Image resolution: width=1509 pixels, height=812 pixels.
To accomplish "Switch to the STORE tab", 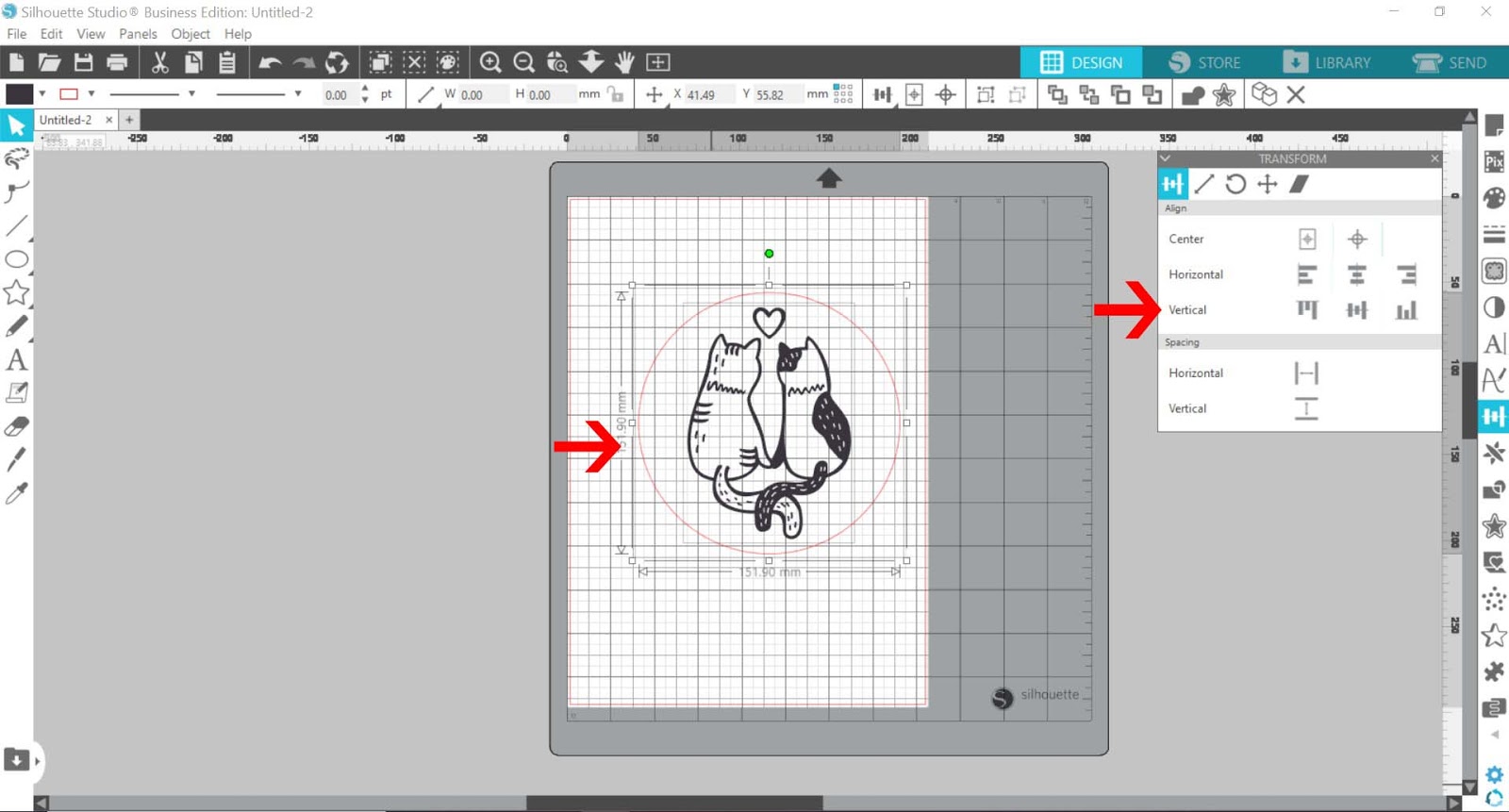I will 1204,62.
